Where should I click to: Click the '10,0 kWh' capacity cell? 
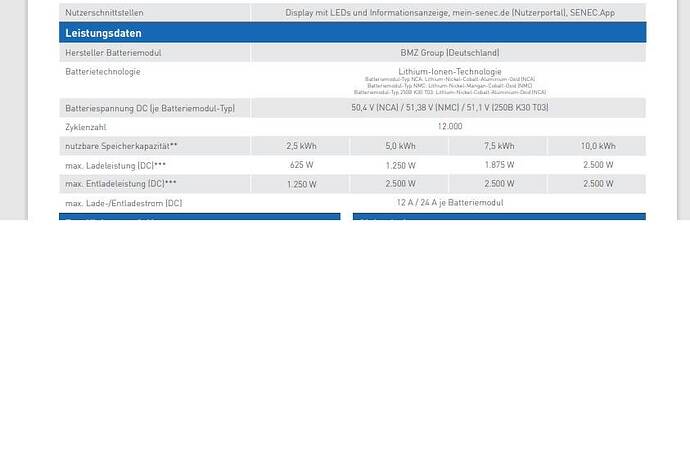click(x=598, y=146)
